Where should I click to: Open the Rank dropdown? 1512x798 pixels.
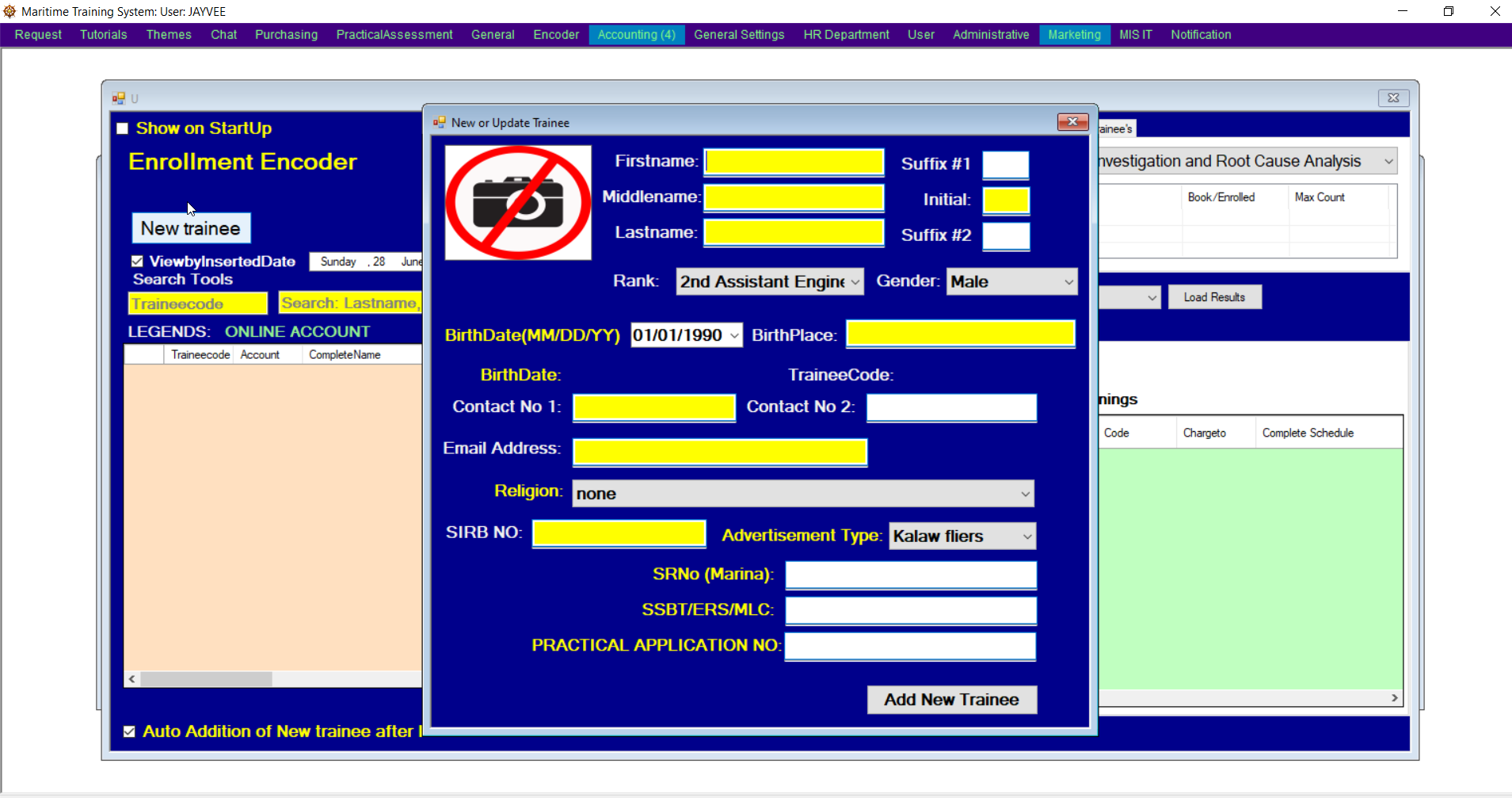click(855, 282)
